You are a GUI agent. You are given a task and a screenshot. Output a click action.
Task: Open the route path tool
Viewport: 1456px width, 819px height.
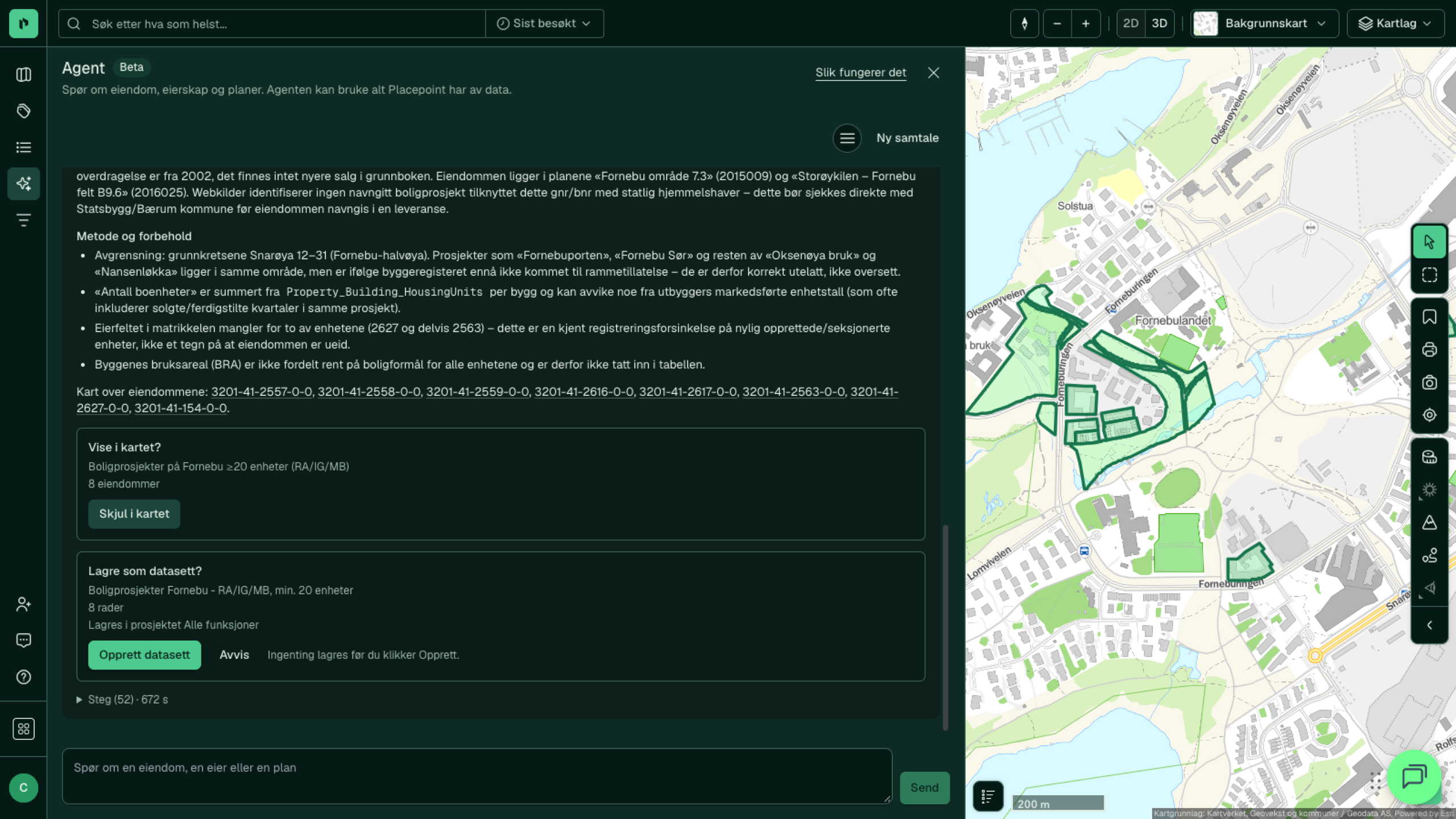tap(1429, 555)
